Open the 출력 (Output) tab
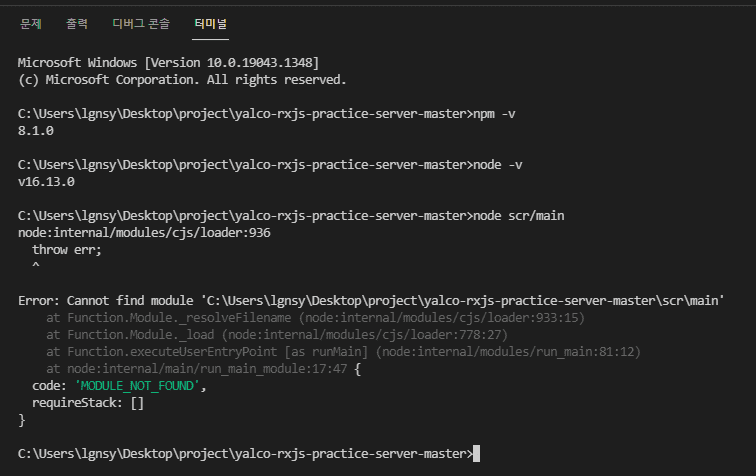The height and width of the screenshot is (476, 756). point(77,23)
